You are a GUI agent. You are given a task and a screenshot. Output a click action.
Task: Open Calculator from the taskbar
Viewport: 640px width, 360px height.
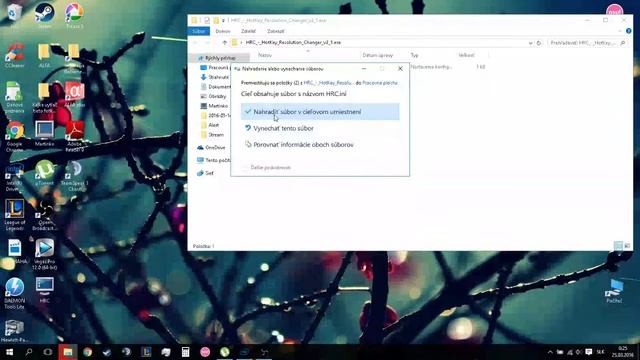(x=185, y=352)
